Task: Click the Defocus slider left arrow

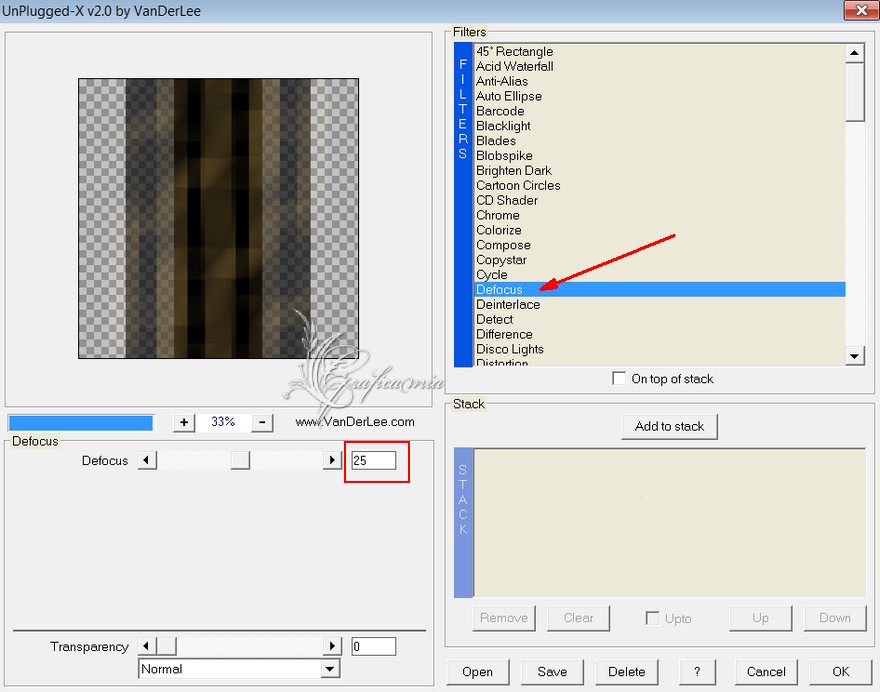Action: coord(147,460)
